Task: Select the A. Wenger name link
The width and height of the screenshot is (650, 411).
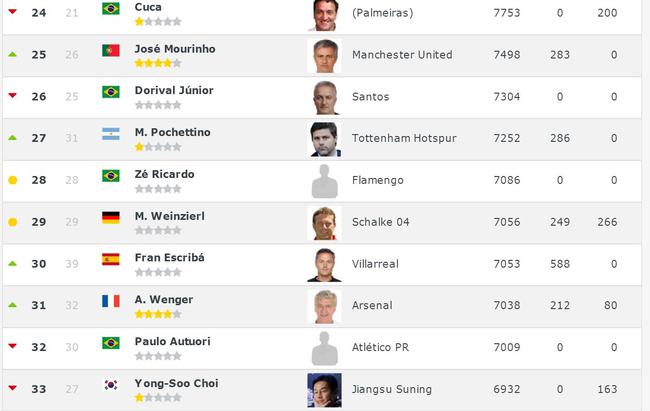Action: pos(164,299)
